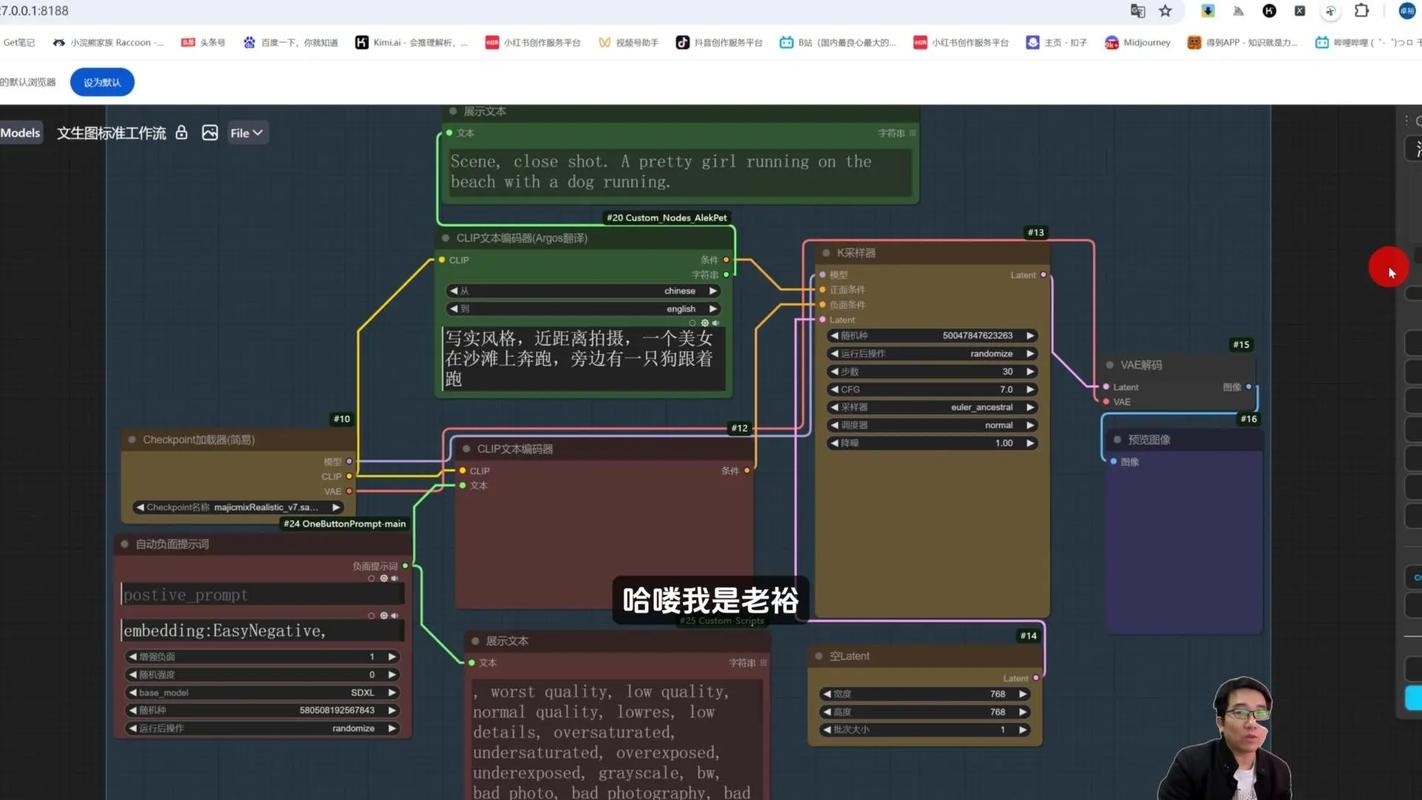Viewport: 1422px width, 800px height.
Task: Mute the speaker toggle above postive_prompt field
Action: (x=396, y=578)
